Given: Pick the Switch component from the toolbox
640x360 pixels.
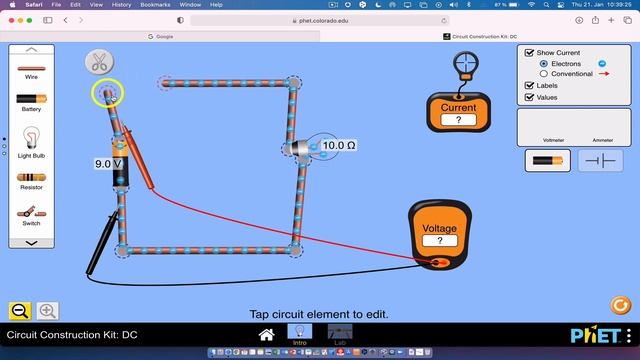Looking at the screenshot, I should (x=31, y=216).
